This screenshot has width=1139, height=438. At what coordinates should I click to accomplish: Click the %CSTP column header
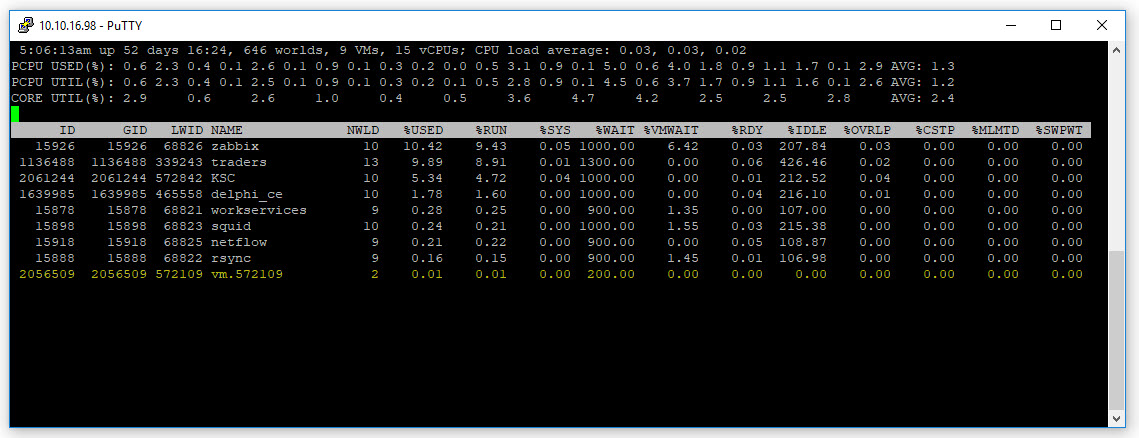(x=935, y=130)
